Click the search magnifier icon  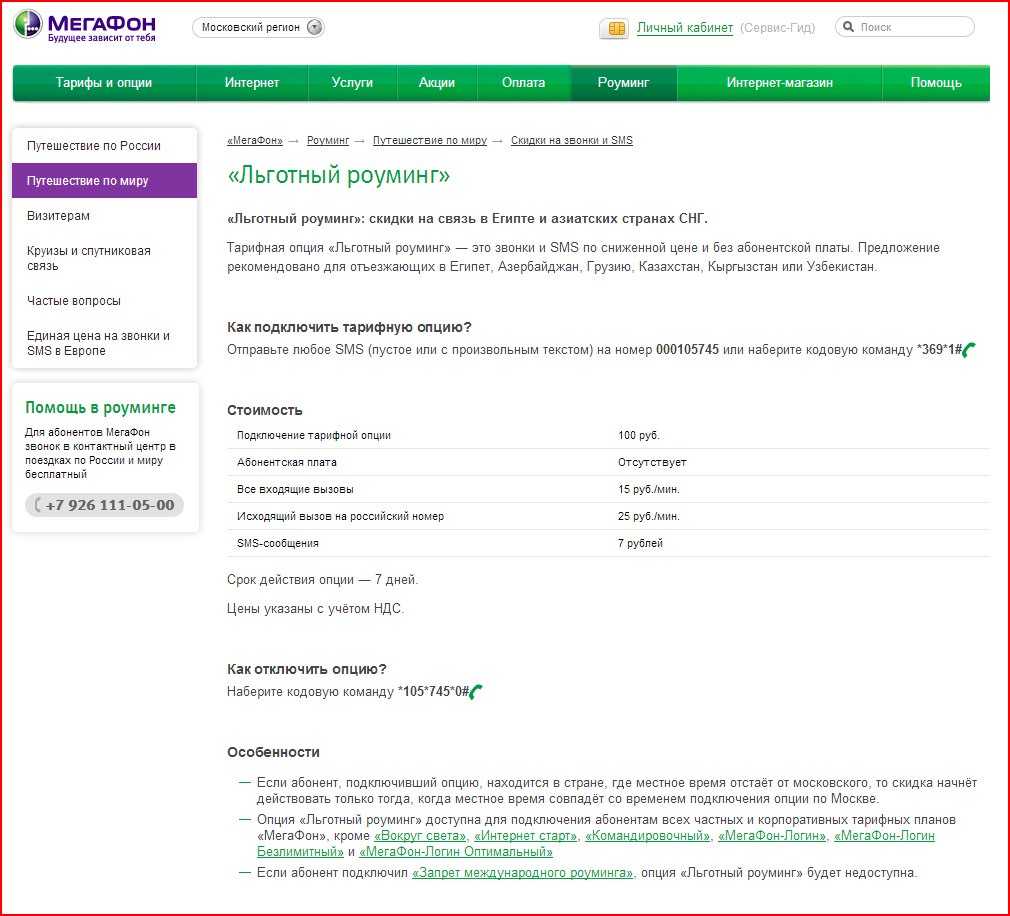[848, 27]
